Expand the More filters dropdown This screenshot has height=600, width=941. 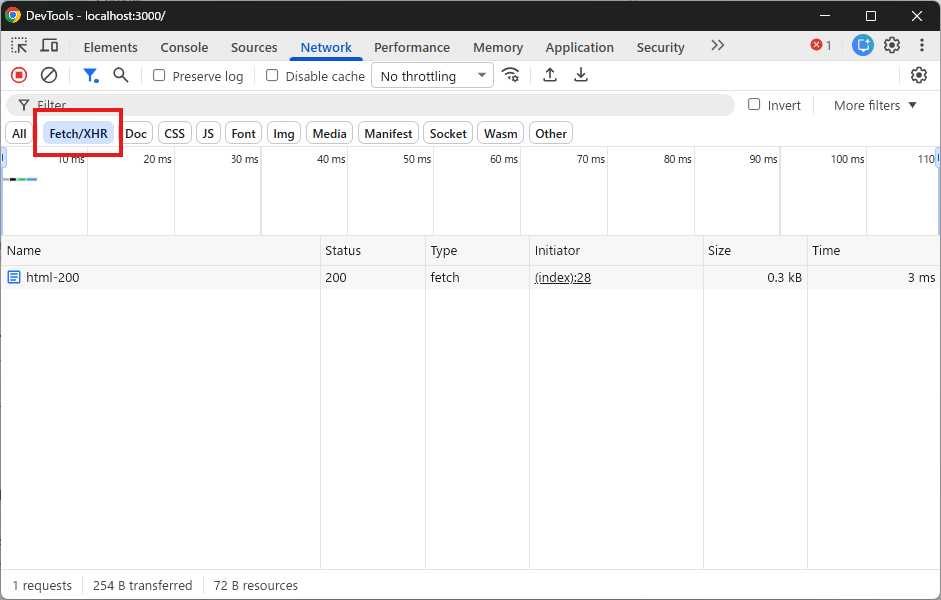(875, 106)
